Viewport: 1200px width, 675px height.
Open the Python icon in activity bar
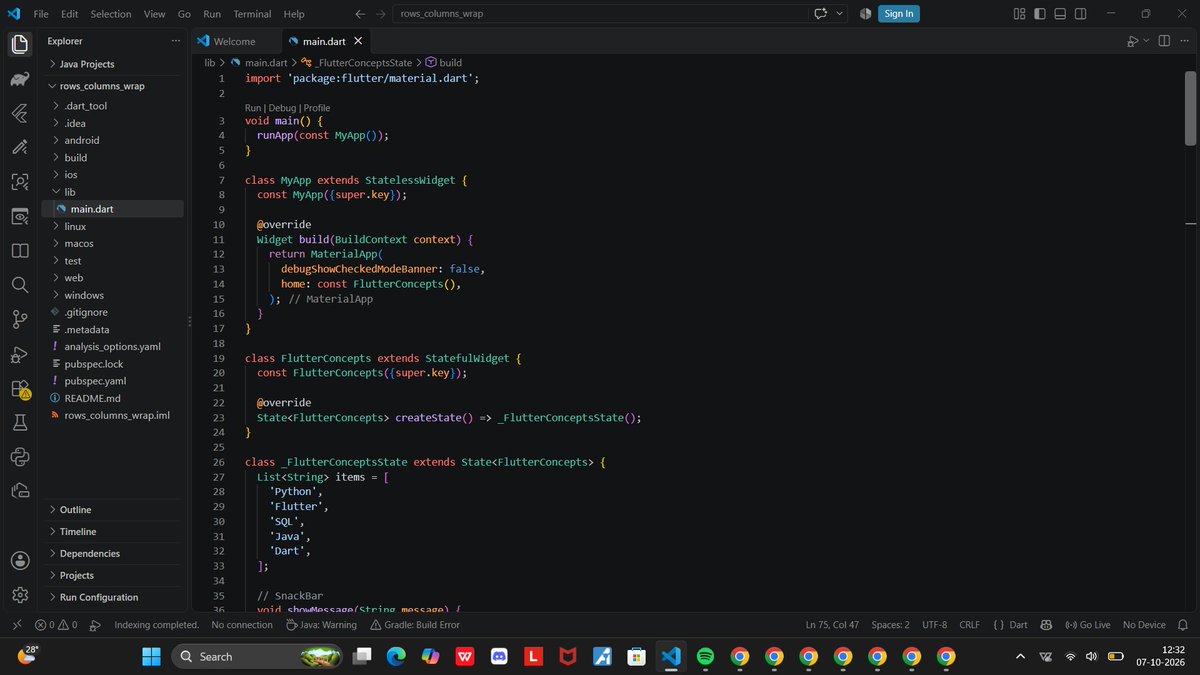19,457
